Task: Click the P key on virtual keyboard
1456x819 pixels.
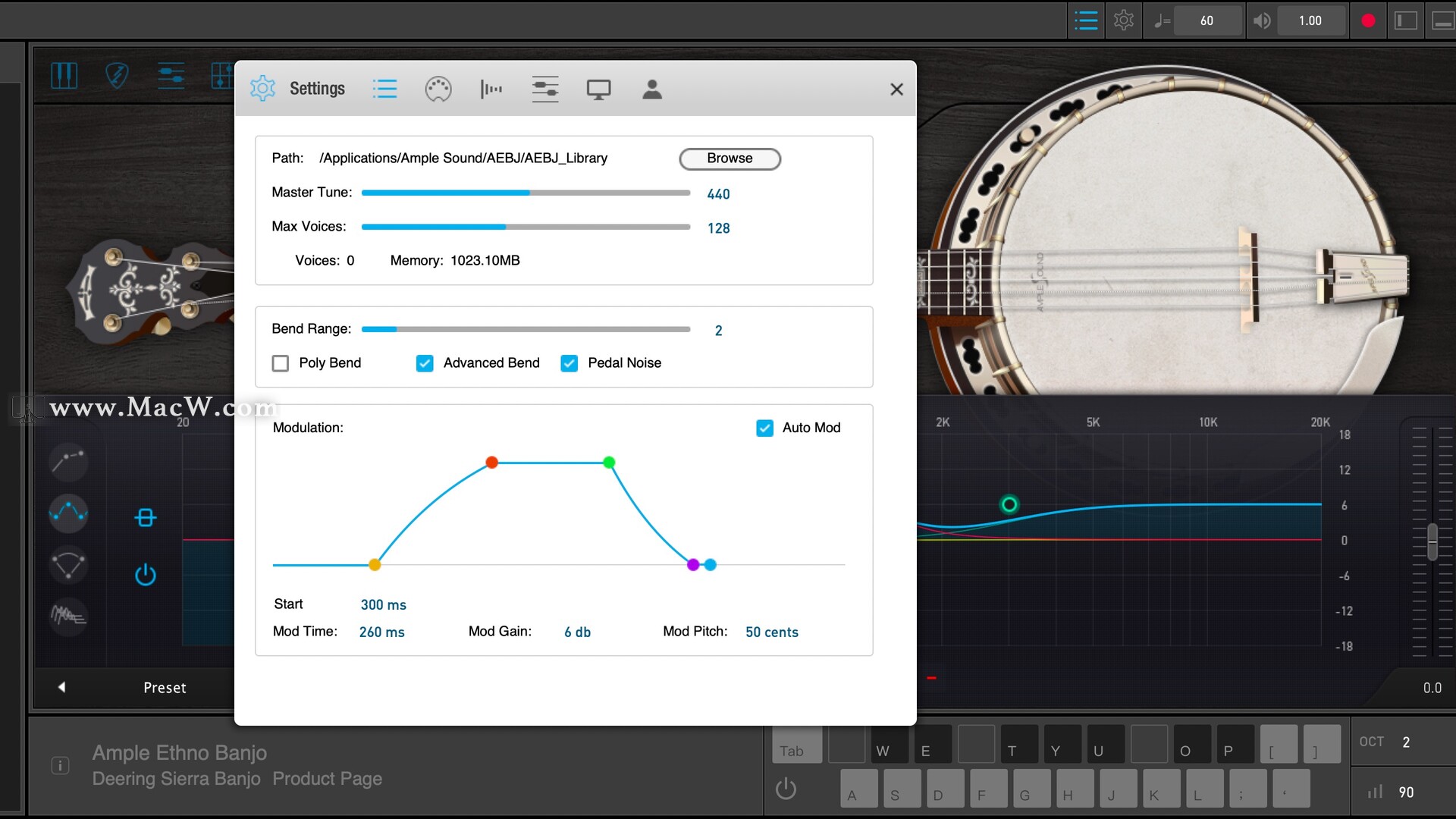Action: point(1235,745)
